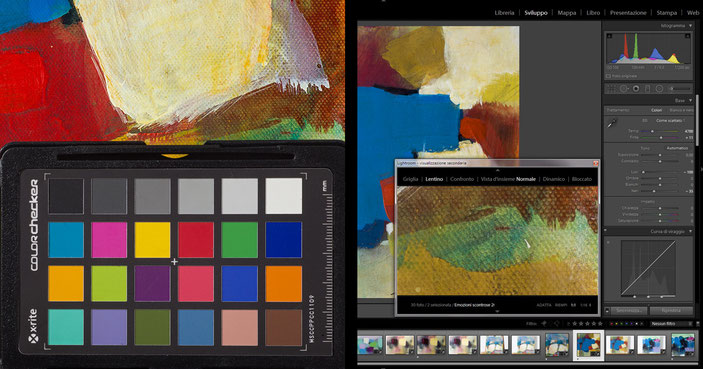Viewport: 703px width, 369px height.
Task: Set treatment to Colori
Action: point(657,110)
